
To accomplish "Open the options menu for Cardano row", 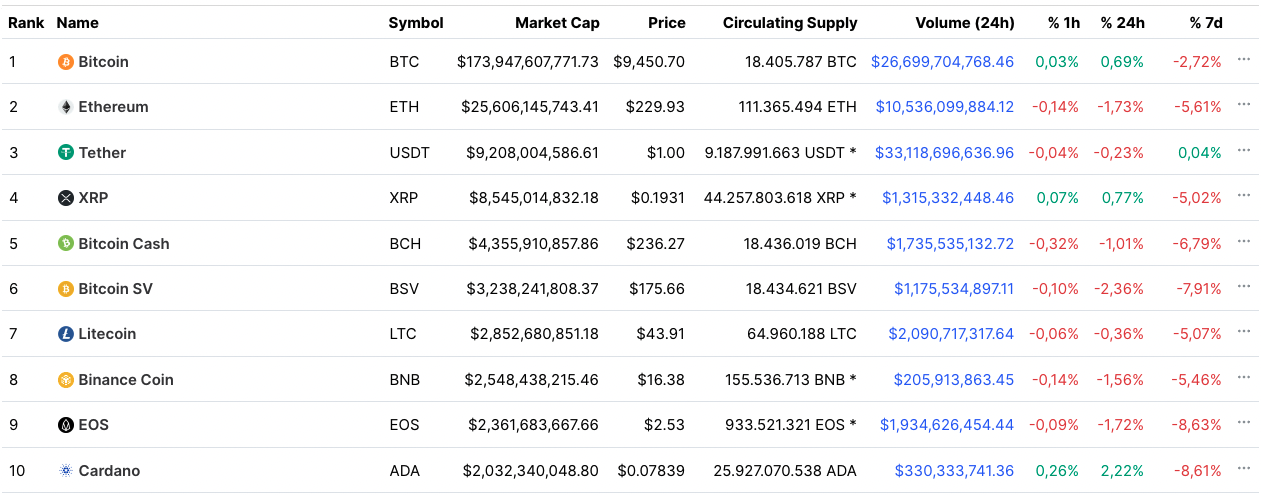I will pyautogui.click(x=1244, y=468).
